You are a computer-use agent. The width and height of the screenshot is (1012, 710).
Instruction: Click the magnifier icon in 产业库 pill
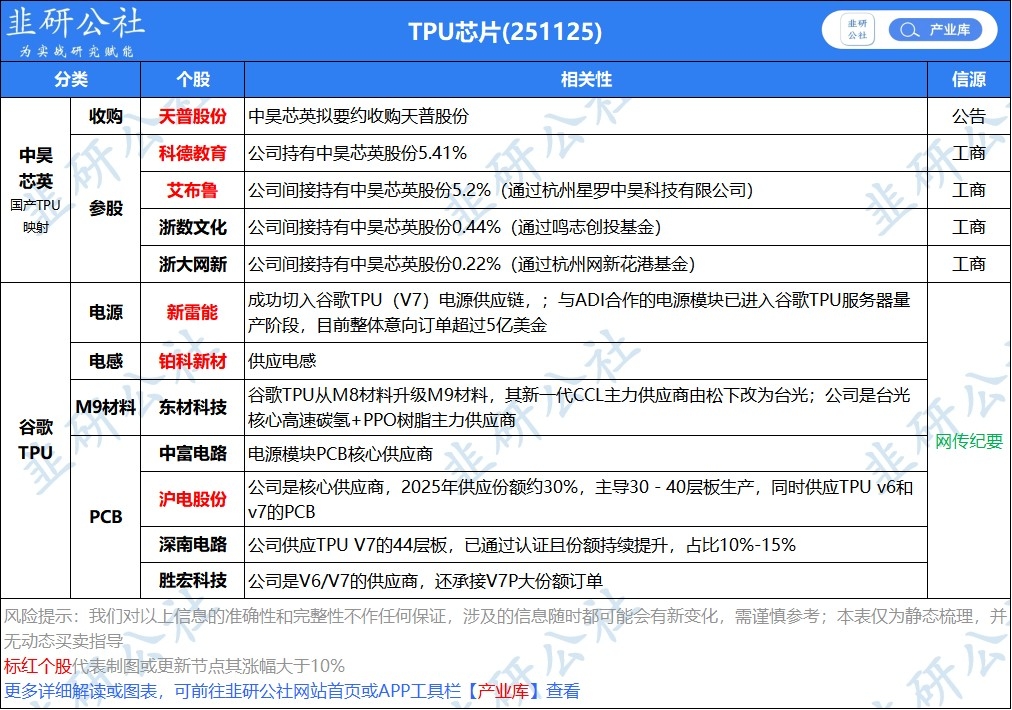coord(909,30)
